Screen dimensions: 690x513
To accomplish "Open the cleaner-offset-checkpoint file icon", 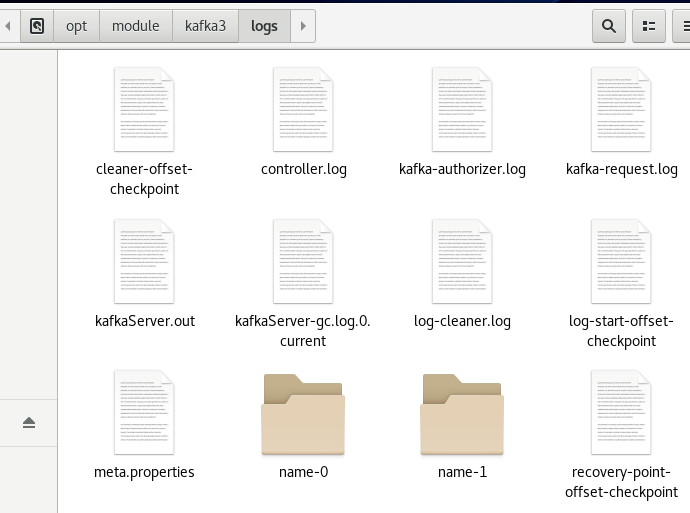I will (x=144, y=110).
